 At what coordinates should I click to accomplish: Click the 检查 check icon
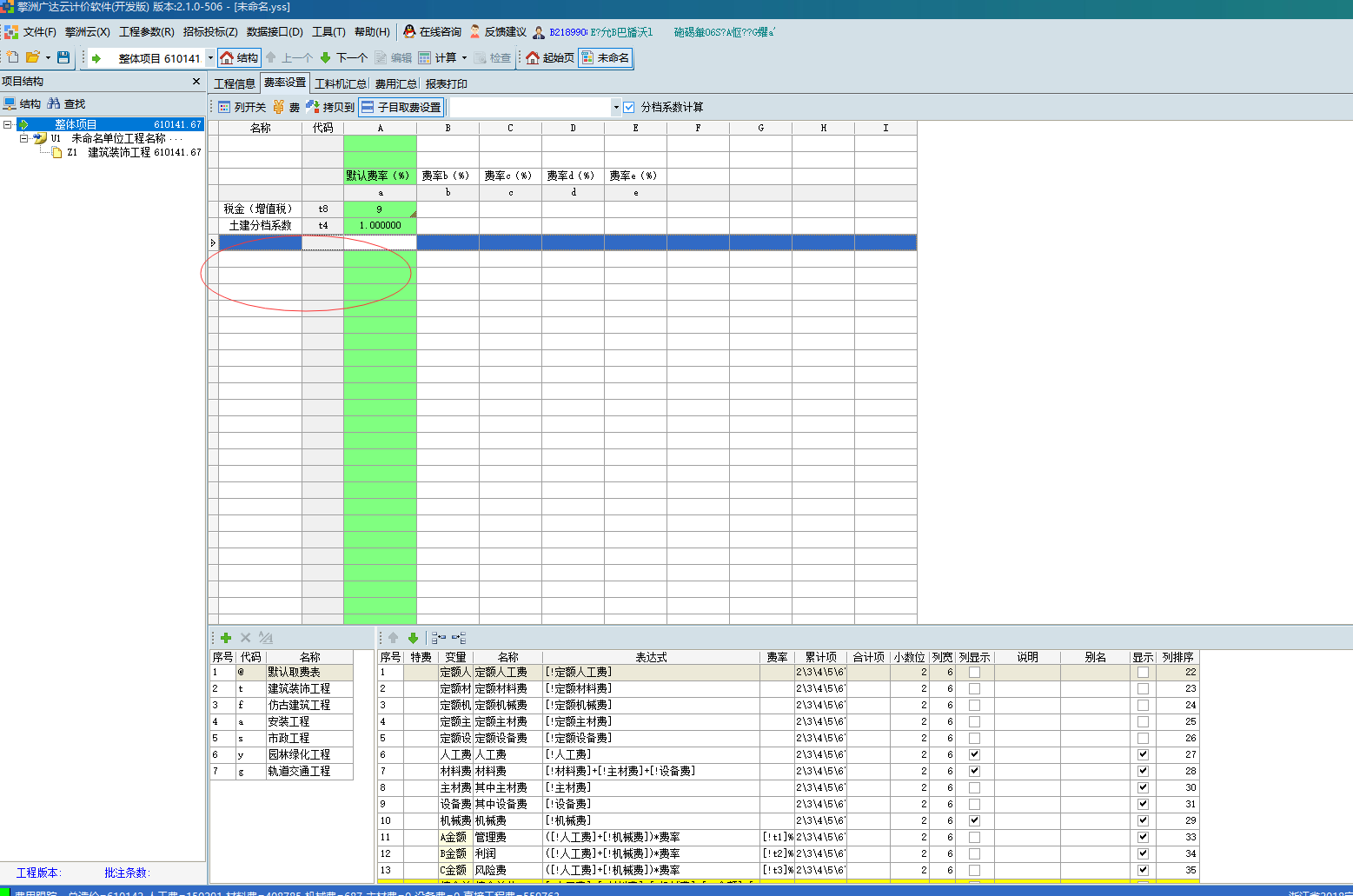point(480,58)
